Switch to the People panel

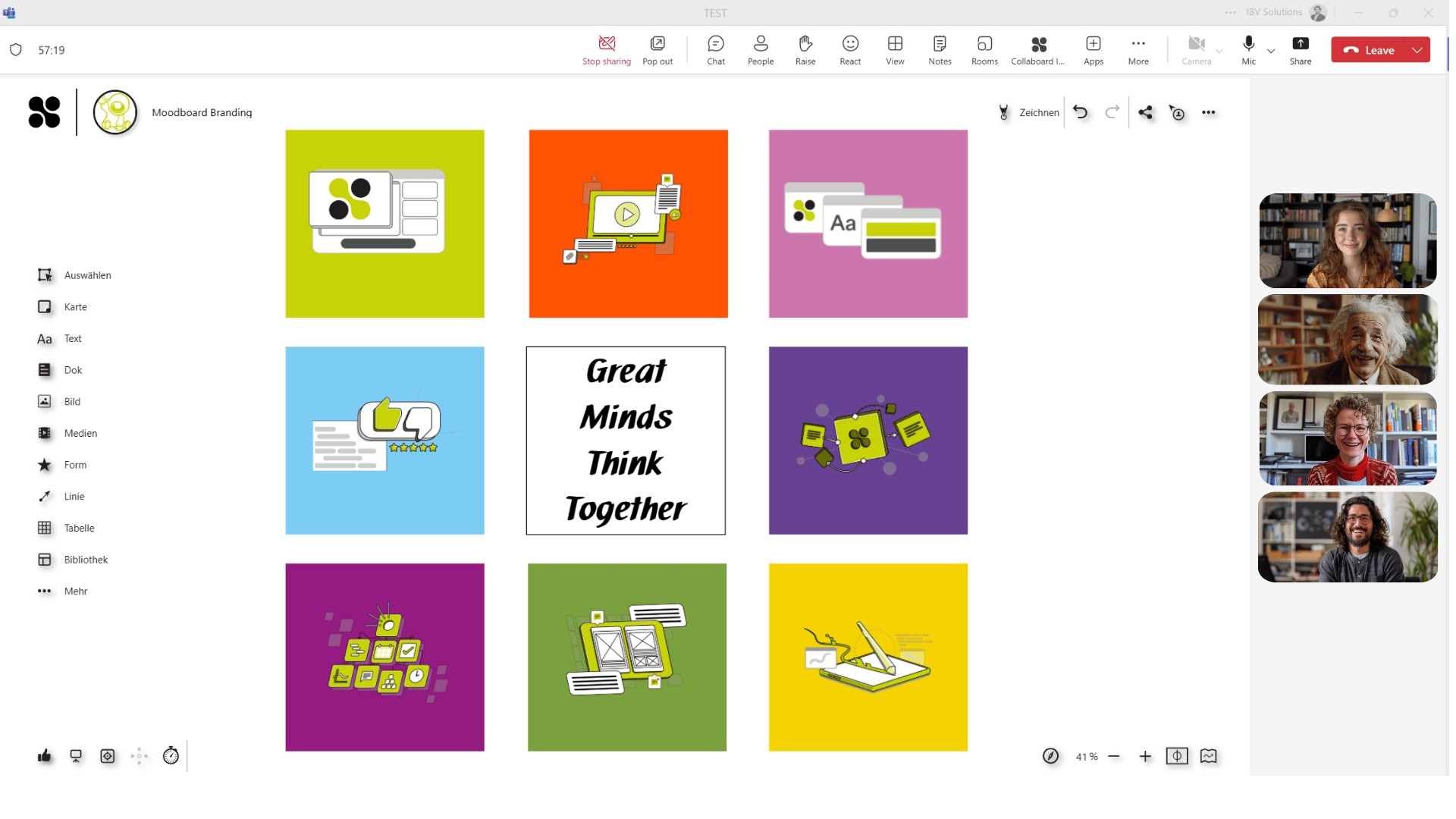pyautogui.click(x=760, y=49)
